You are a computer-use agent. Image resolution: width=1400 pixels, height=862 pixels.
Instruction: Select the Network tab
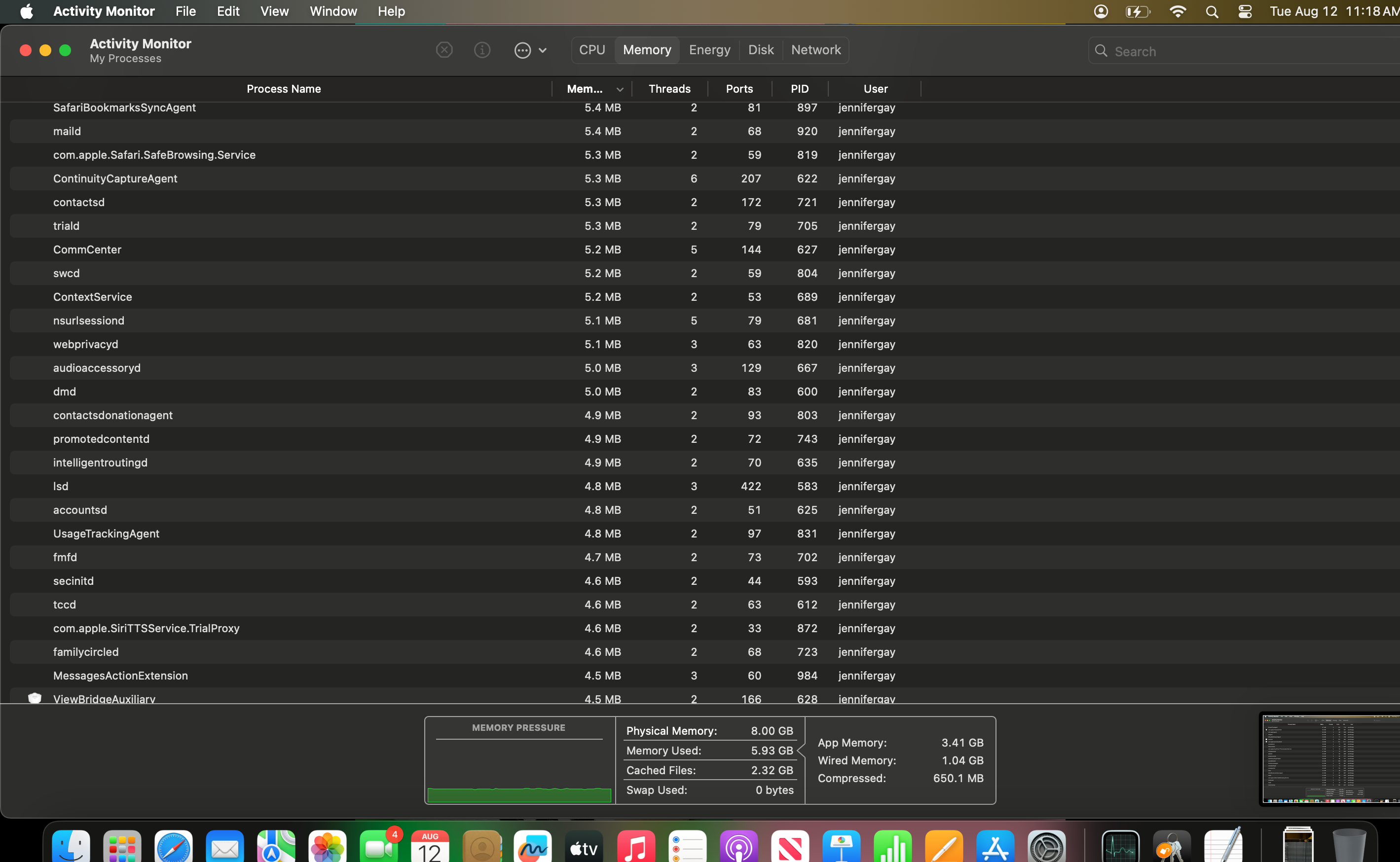pos(815,50)
